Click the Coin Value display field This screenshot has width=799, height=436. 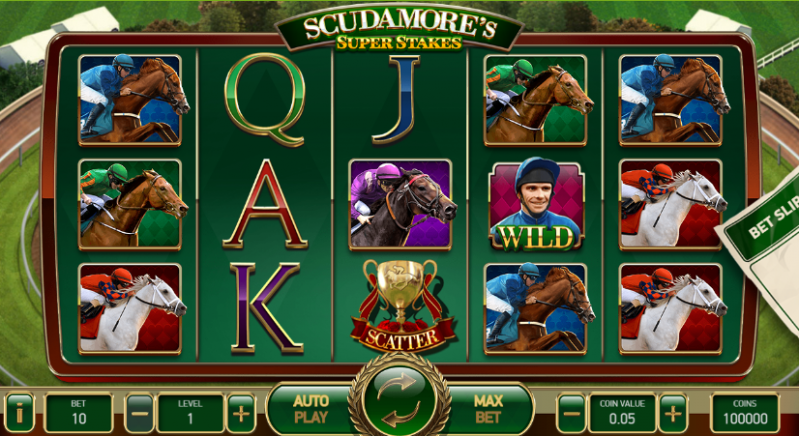pyautogui.click(x=622, y=413)
